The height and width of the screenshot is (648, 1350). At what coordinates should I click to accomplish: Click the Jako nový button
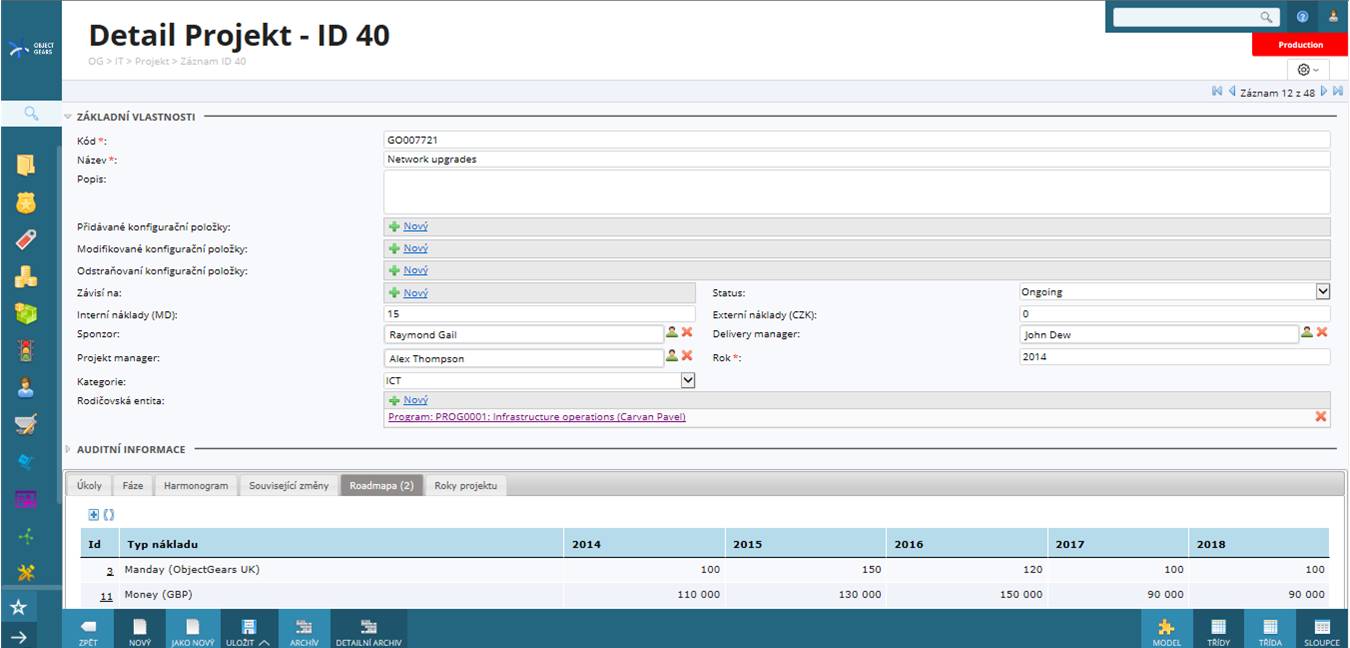pos(193,630)
